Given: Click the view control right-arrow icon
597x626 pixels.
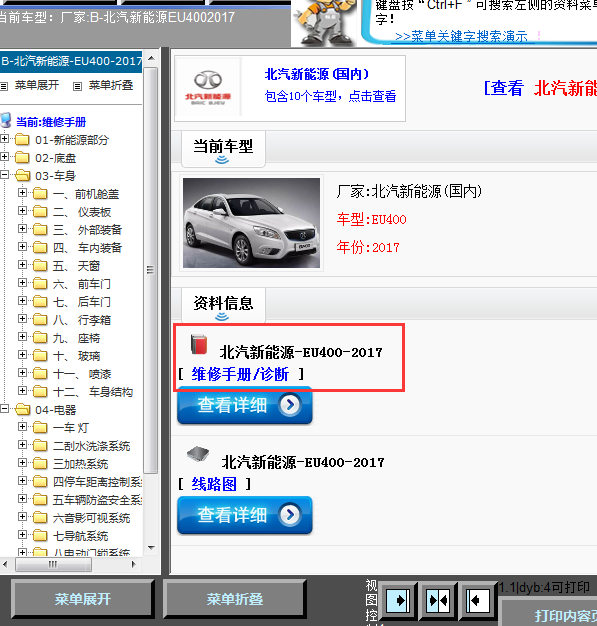Looking at the screenshot, I should [x=398, y=600].
